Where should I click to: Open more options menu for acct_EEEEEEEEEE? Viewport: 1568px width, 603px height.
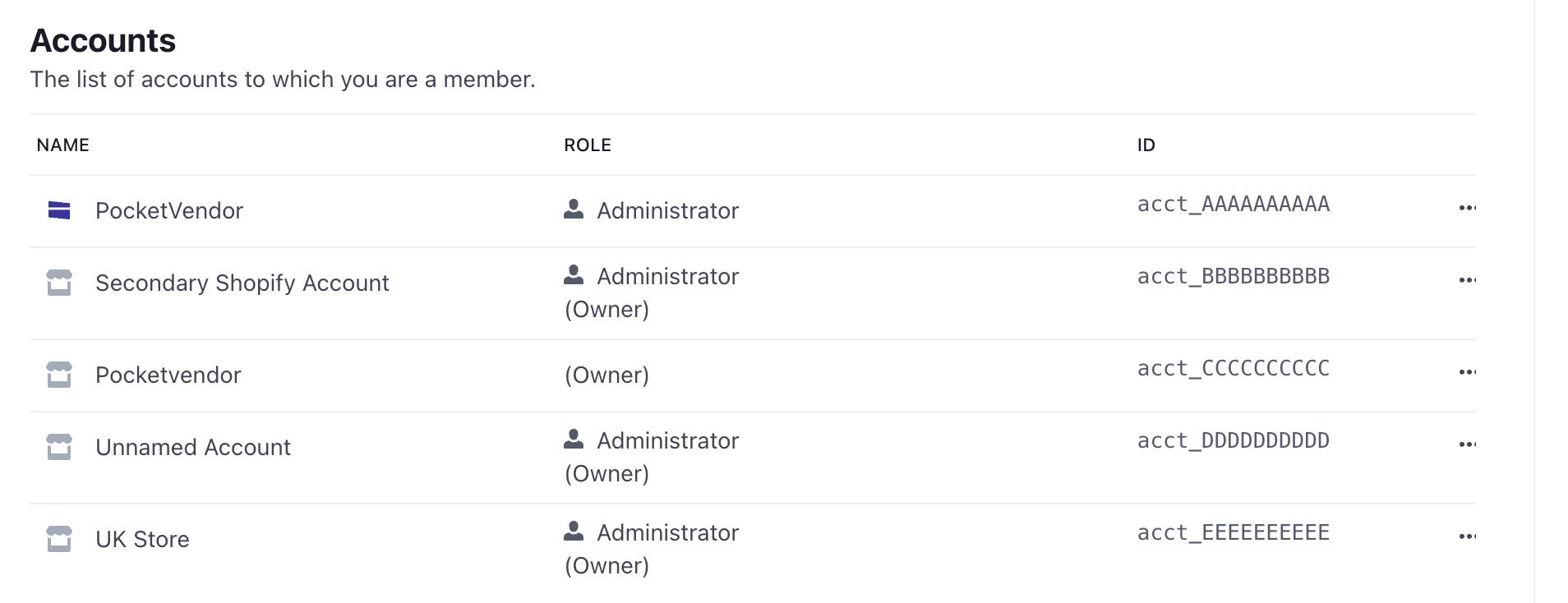pyautogui.click(x=1467, y=536)
